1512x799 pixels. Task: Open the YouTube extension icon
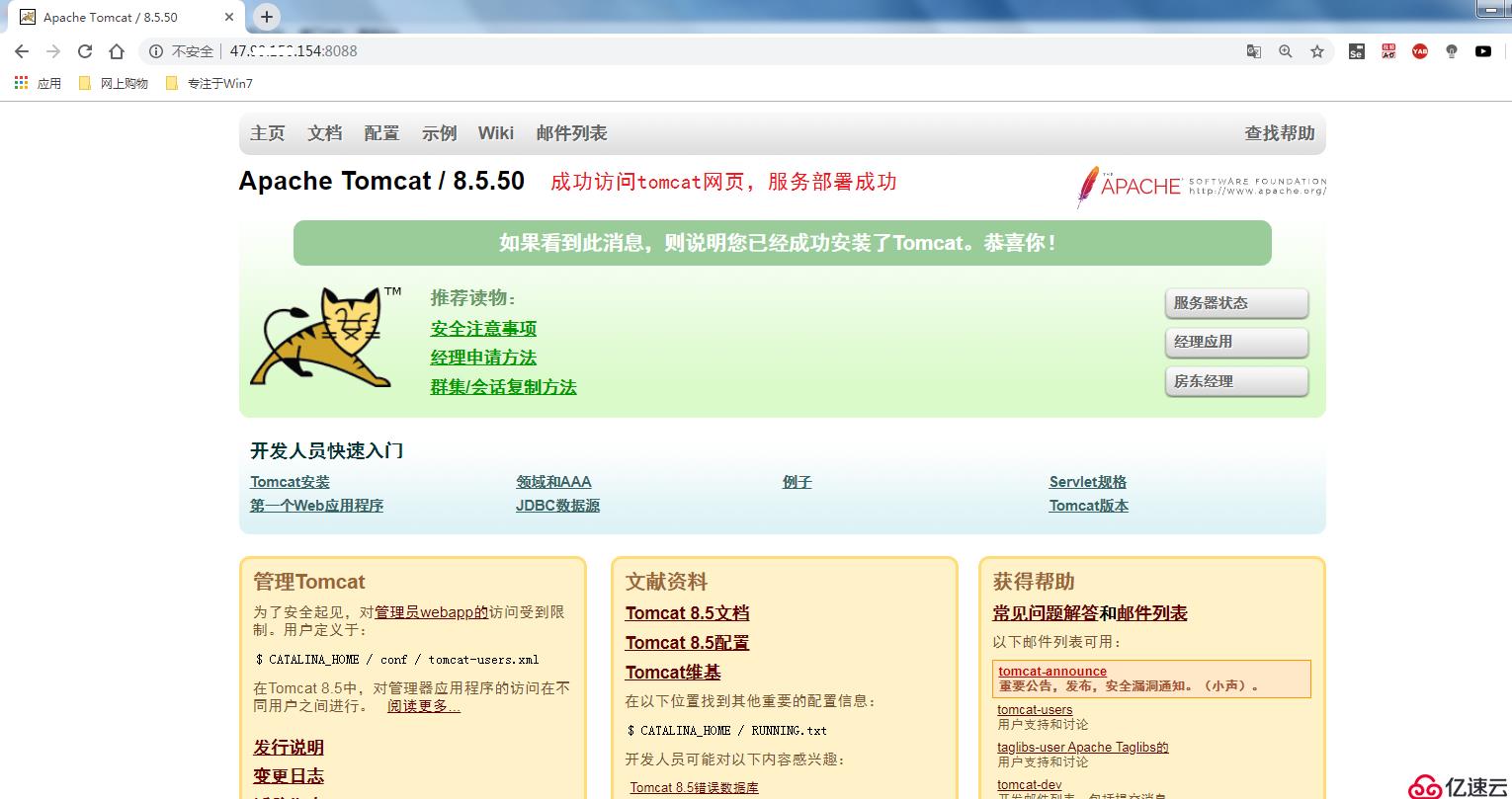1483,51
